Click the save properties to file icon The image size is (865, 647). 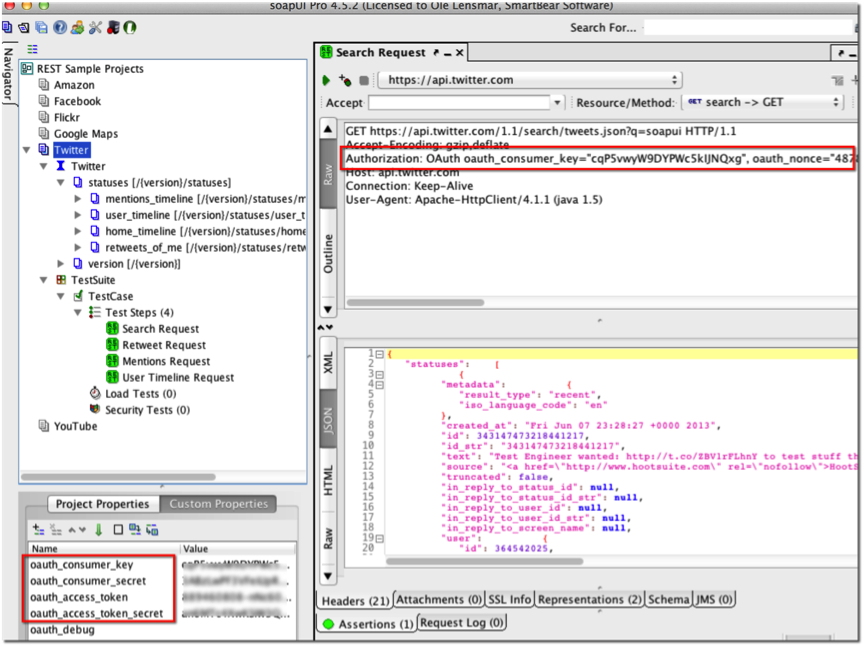point(152,530)
